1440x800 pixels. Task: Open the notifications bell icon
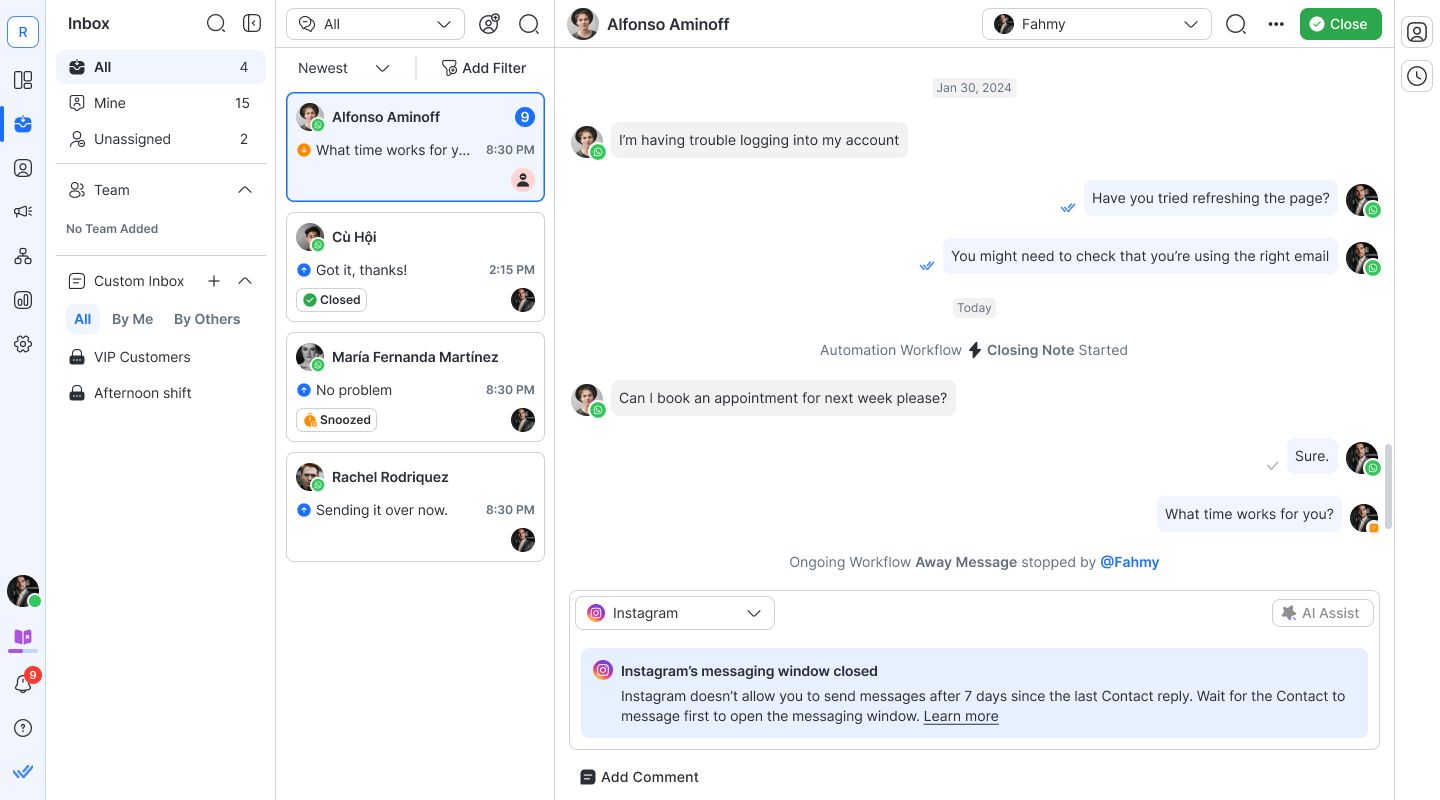click(23, 685)
